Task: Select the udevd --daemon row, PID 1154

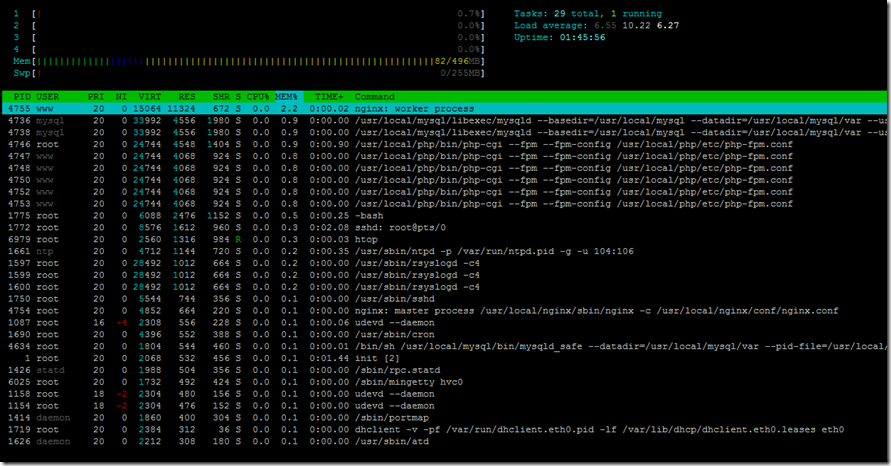Action: (x=444, y=406)
